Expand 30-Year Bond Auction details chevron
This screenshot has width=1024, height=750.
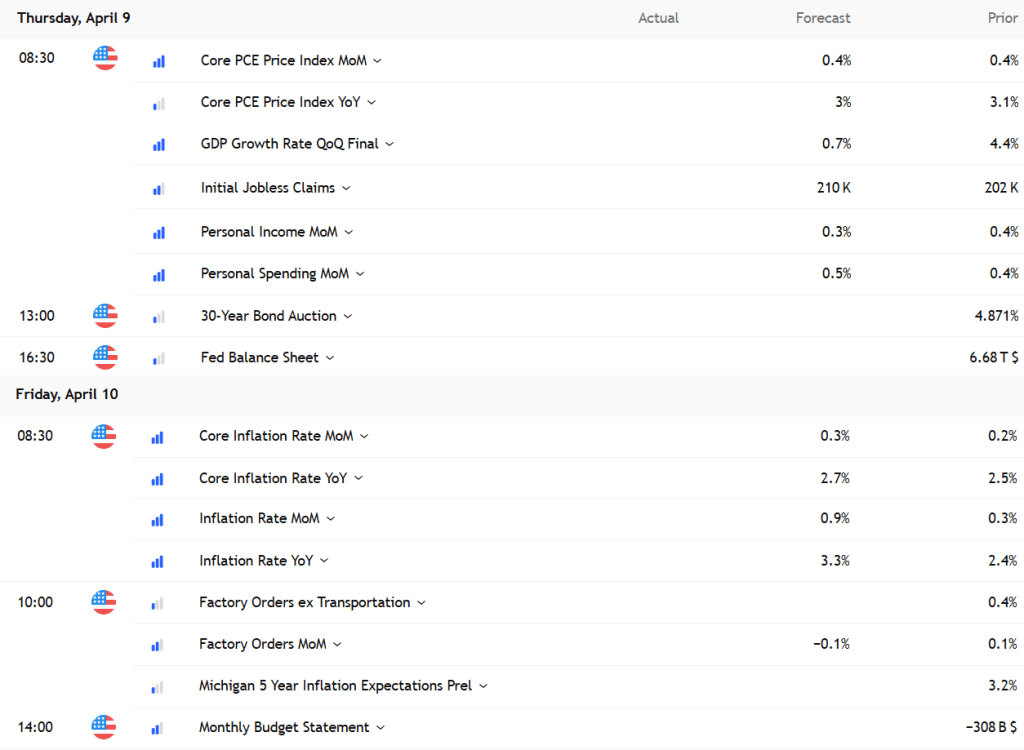point(348,316)
